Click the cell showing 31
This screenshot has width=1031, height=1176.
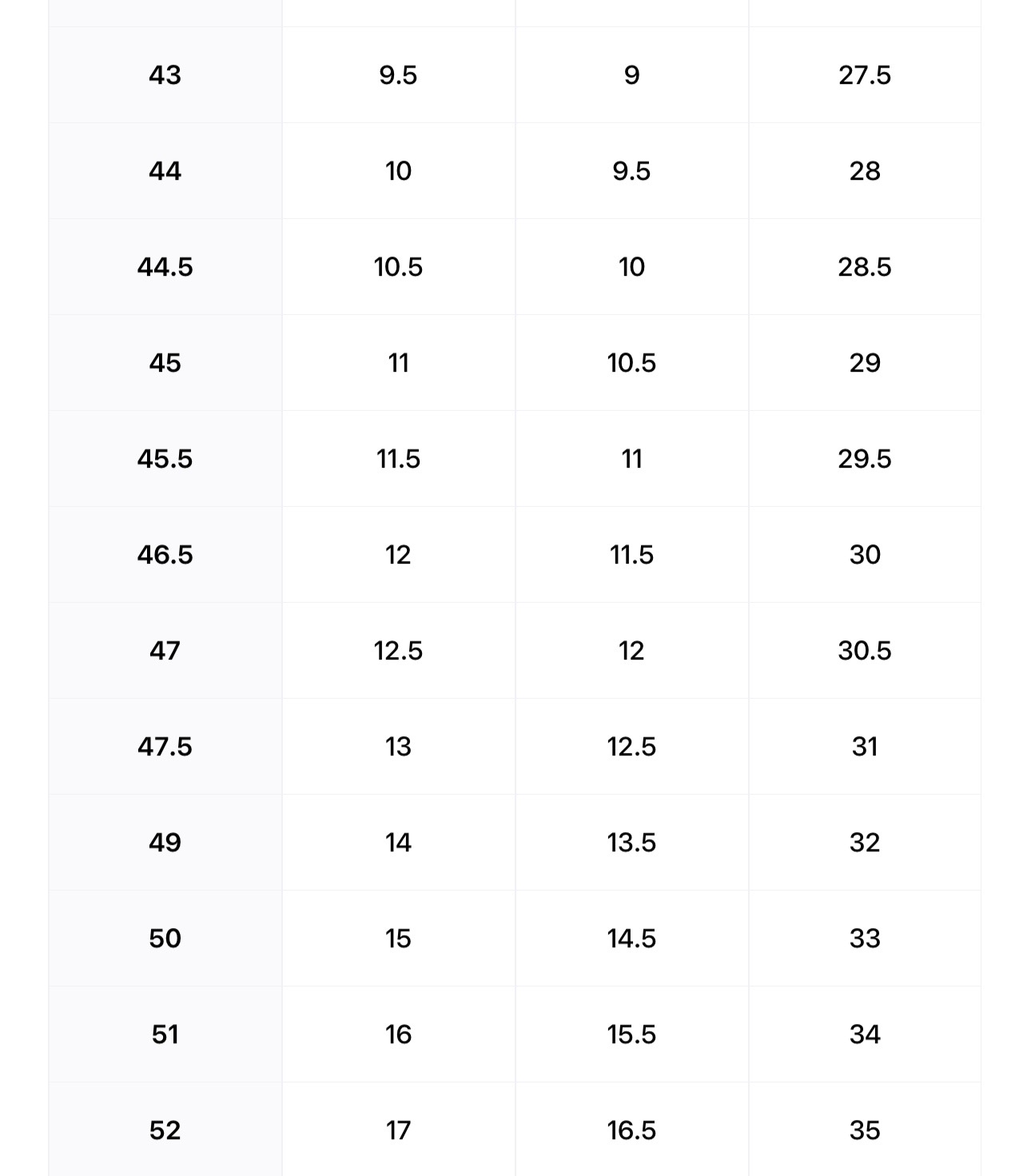(864, 747)
